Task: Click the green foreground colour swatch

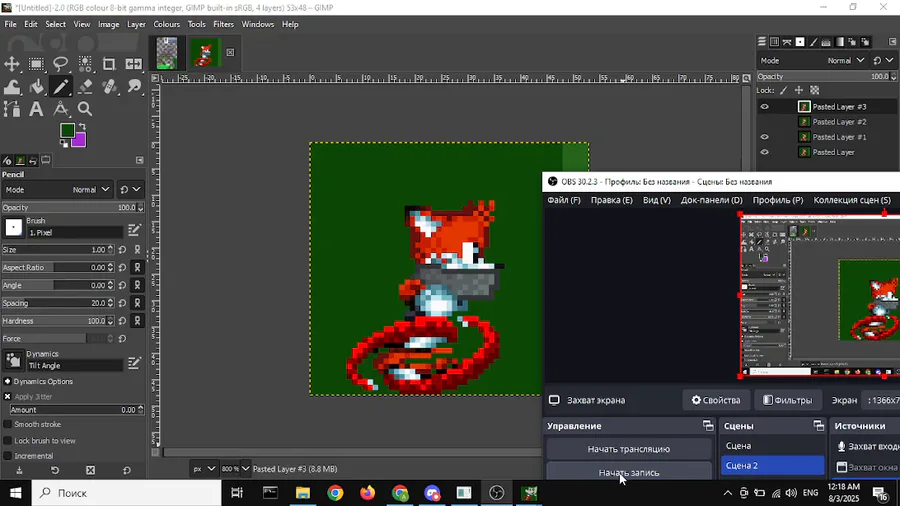Action: (67, 130)
